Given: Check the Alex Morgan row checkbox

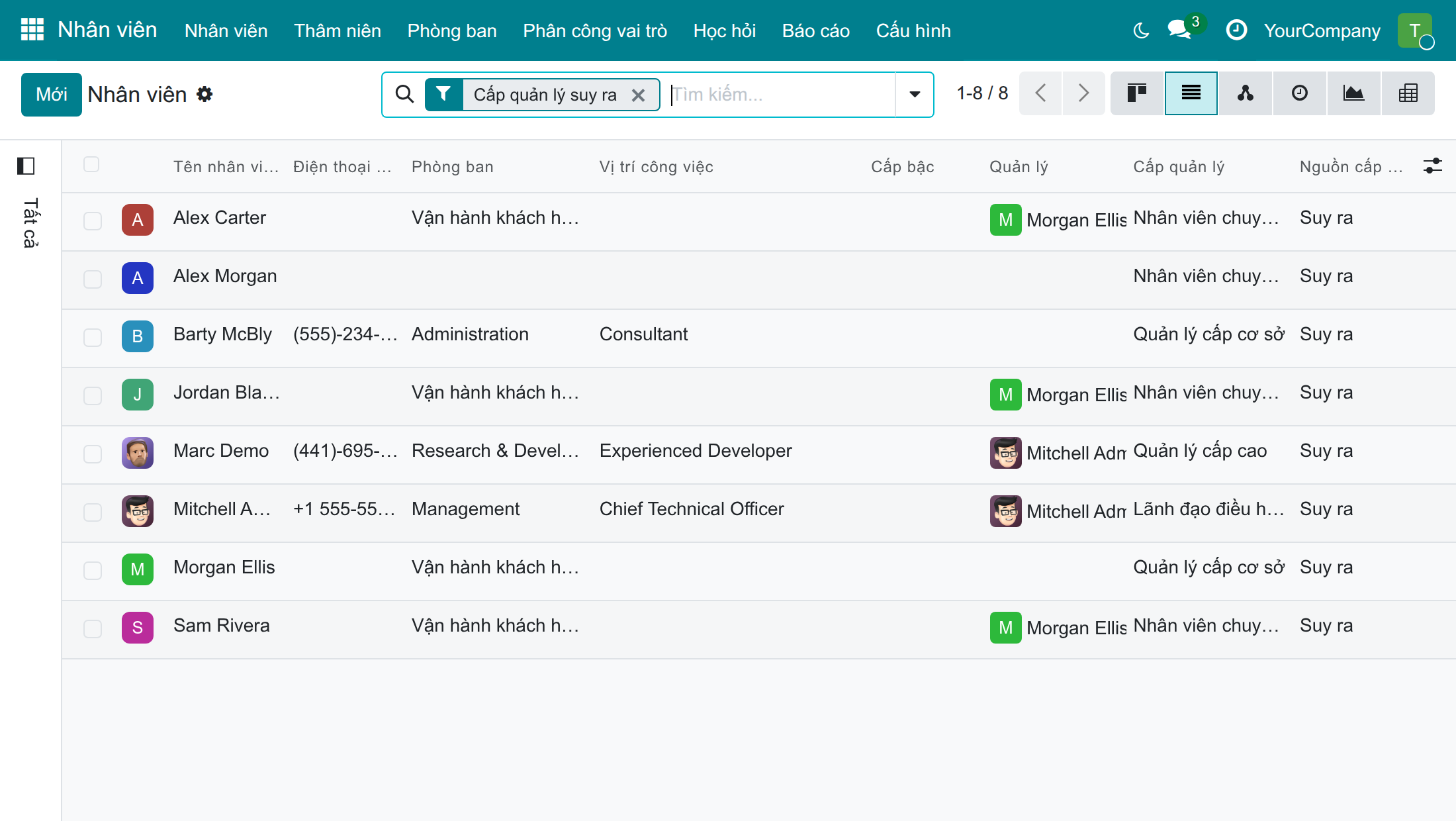Looking at the screenshot, I should click(93, 279).
